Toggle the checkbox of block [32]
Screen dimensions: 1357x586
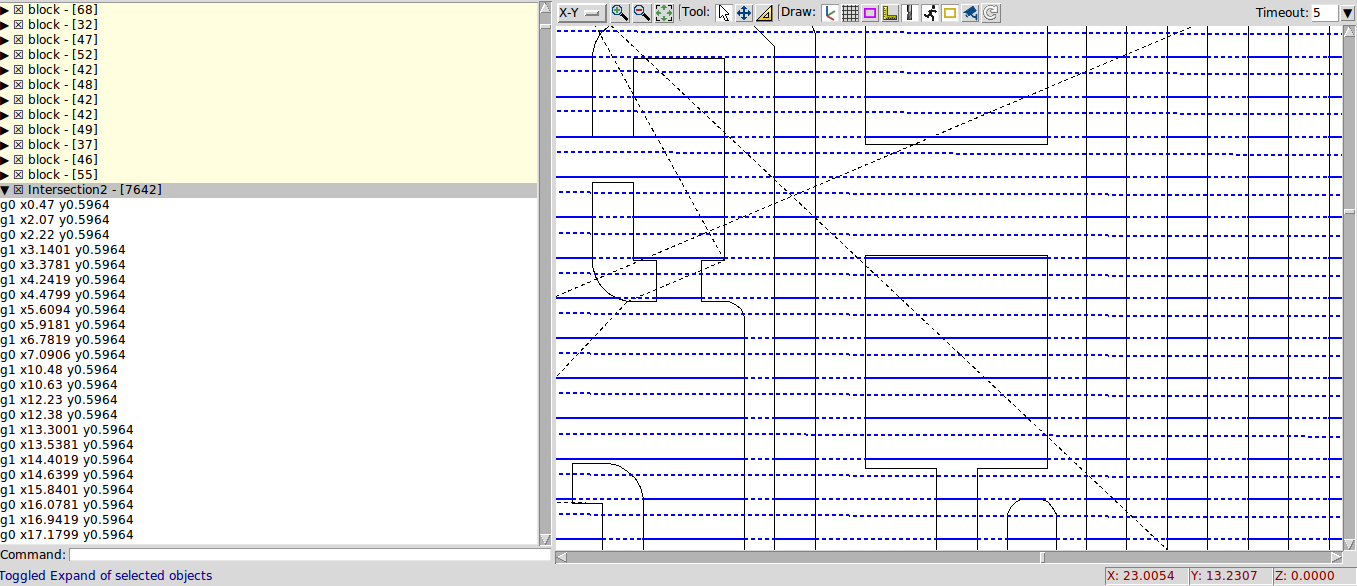19,24
